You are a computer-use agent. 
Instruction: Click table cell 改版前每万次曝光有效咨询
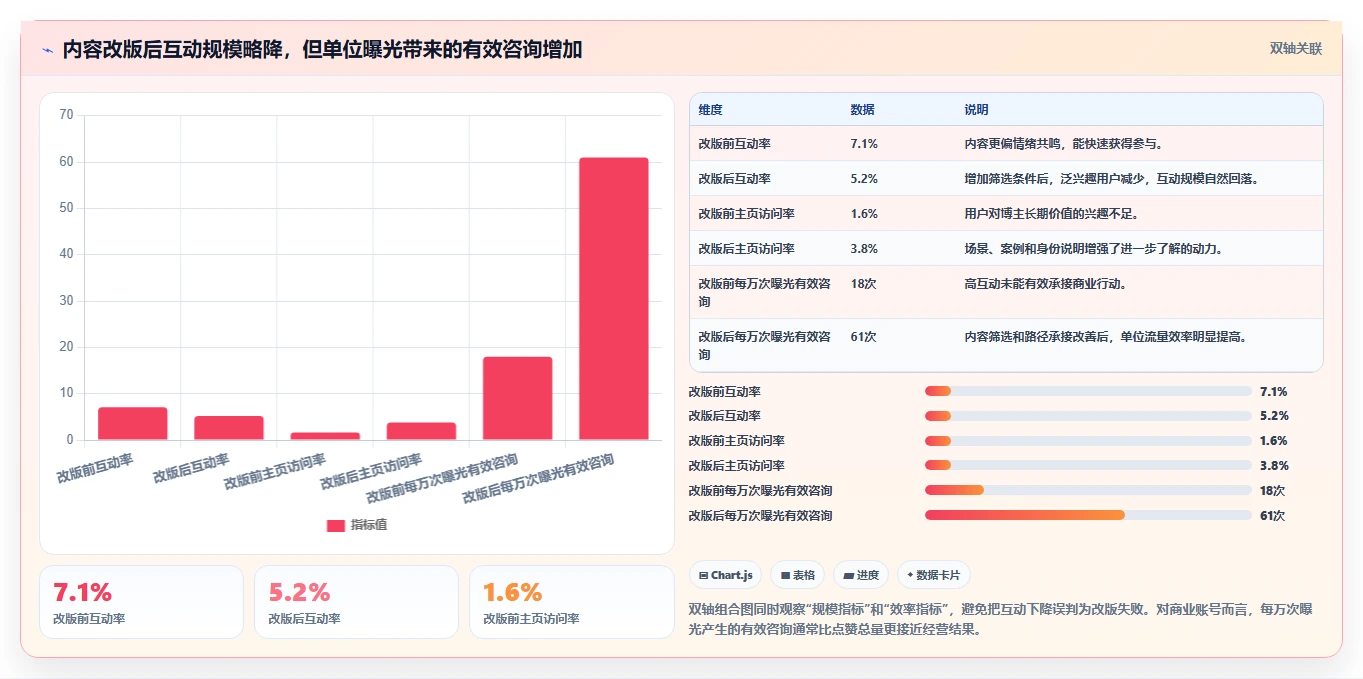click(x=765, y=292)
